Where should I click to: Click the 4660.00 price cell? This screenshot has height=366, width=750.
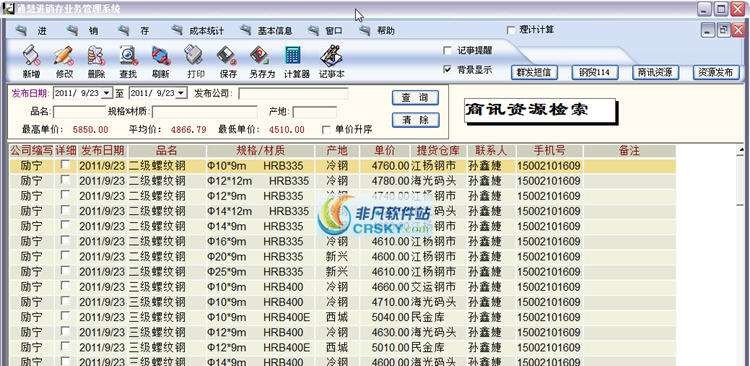click(385, 287)
